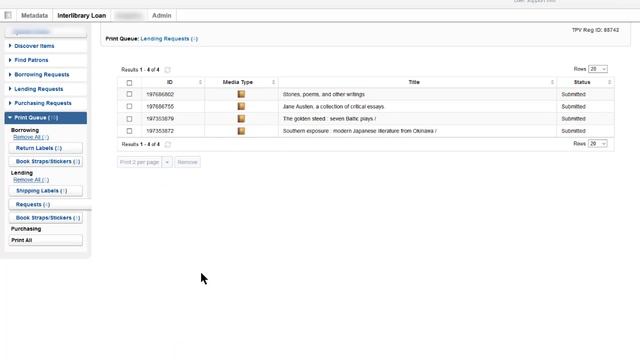Click book media icon for Jane Austen row
This screenshot has height=360, width=640.
(x=241, y=107)
